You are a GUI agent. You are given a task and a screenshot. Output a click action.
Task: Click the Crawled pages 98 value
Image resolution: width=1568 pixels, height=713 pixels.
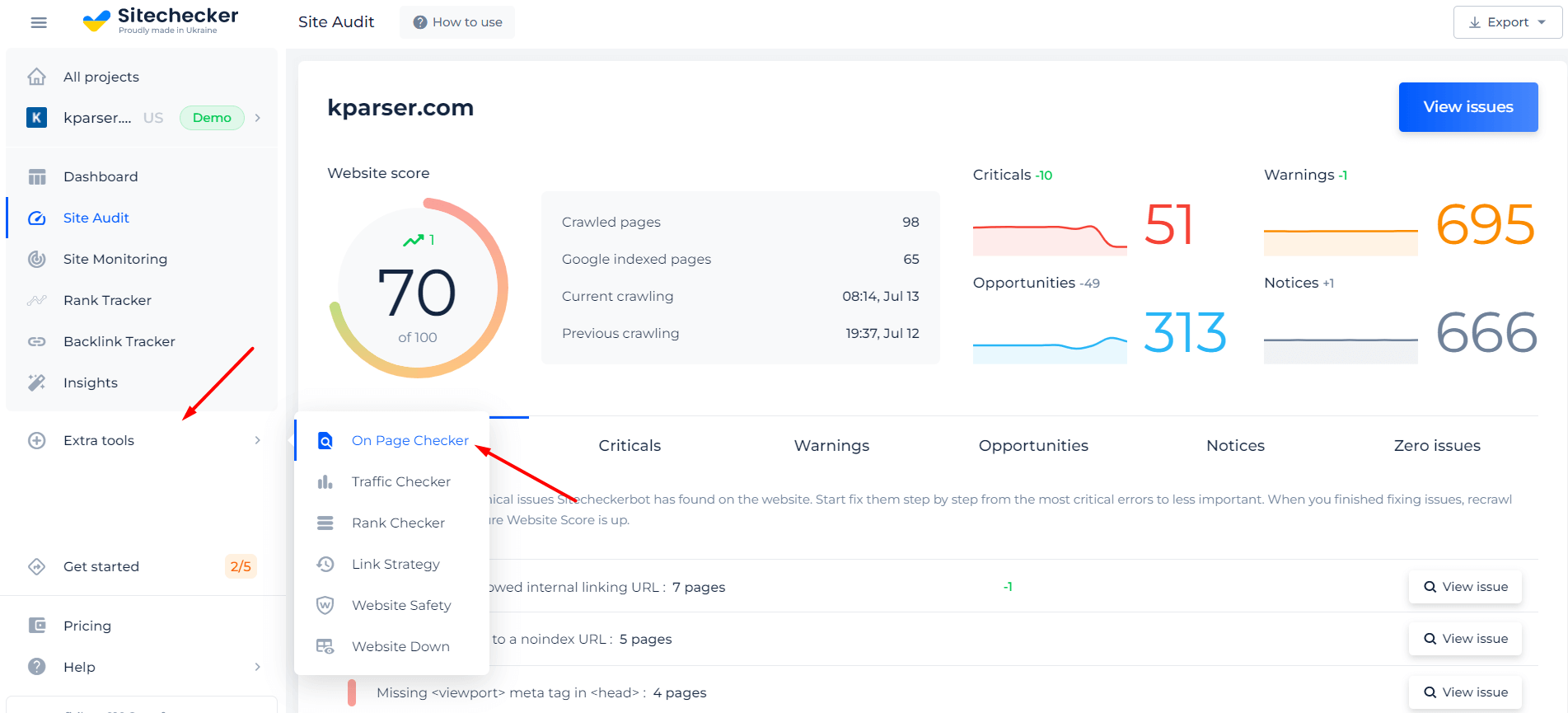point(910,223)
